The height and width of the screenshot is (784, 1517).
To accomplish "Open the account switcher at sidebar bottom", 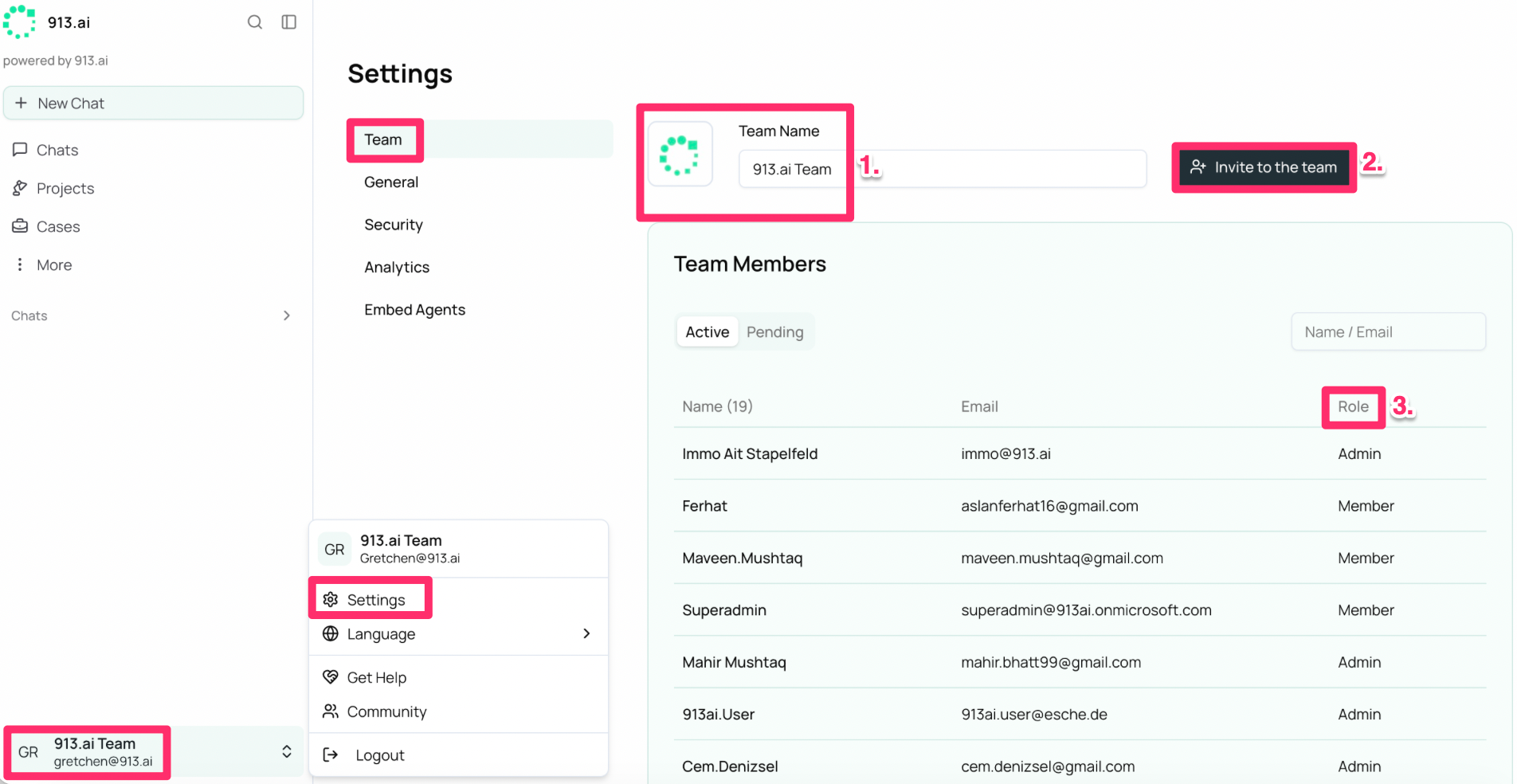I will click(153, 752).
